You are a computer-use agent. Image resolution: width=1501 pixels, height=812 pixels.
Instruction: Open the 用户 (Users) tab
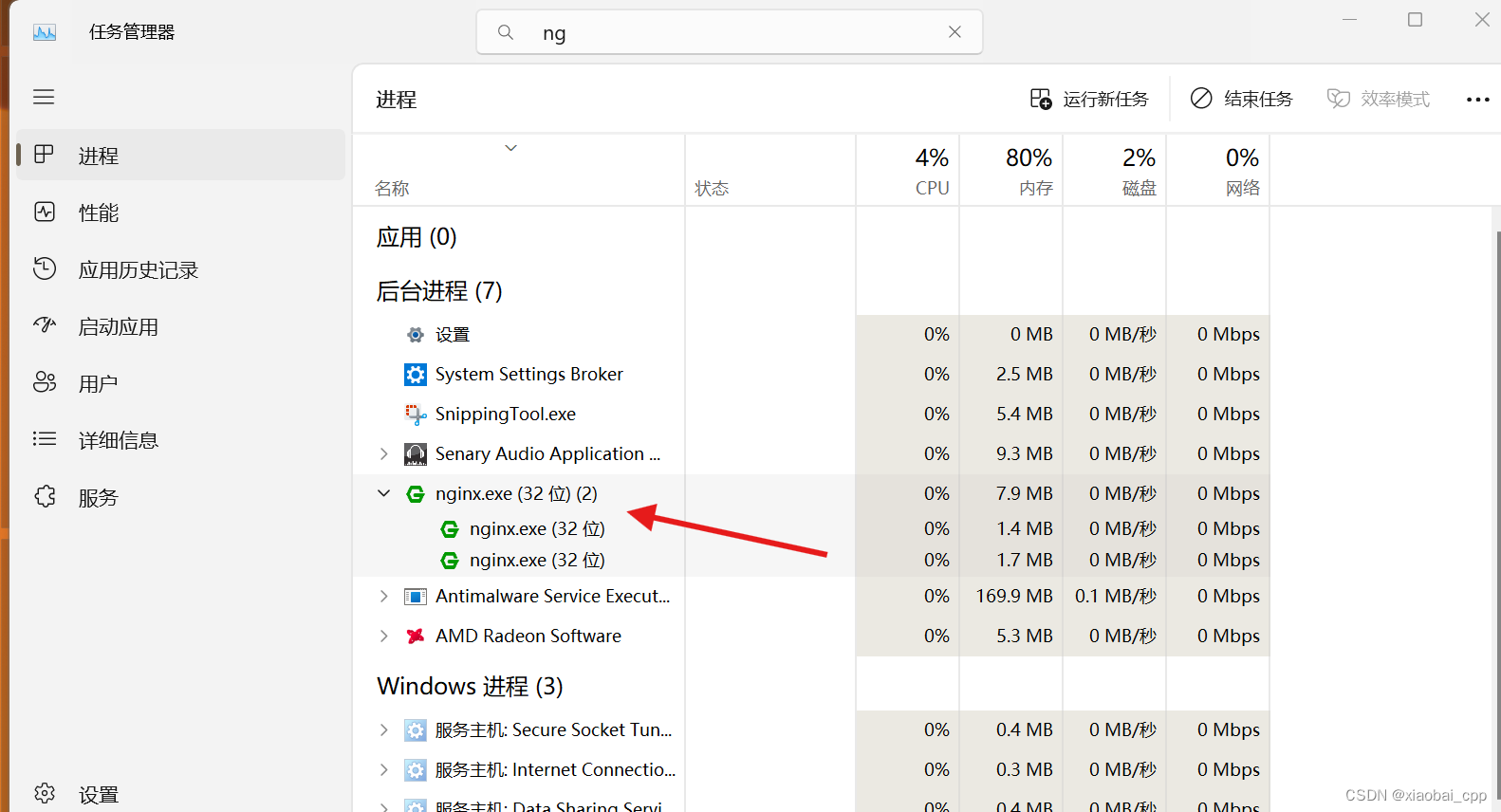[x=181, y=383]
